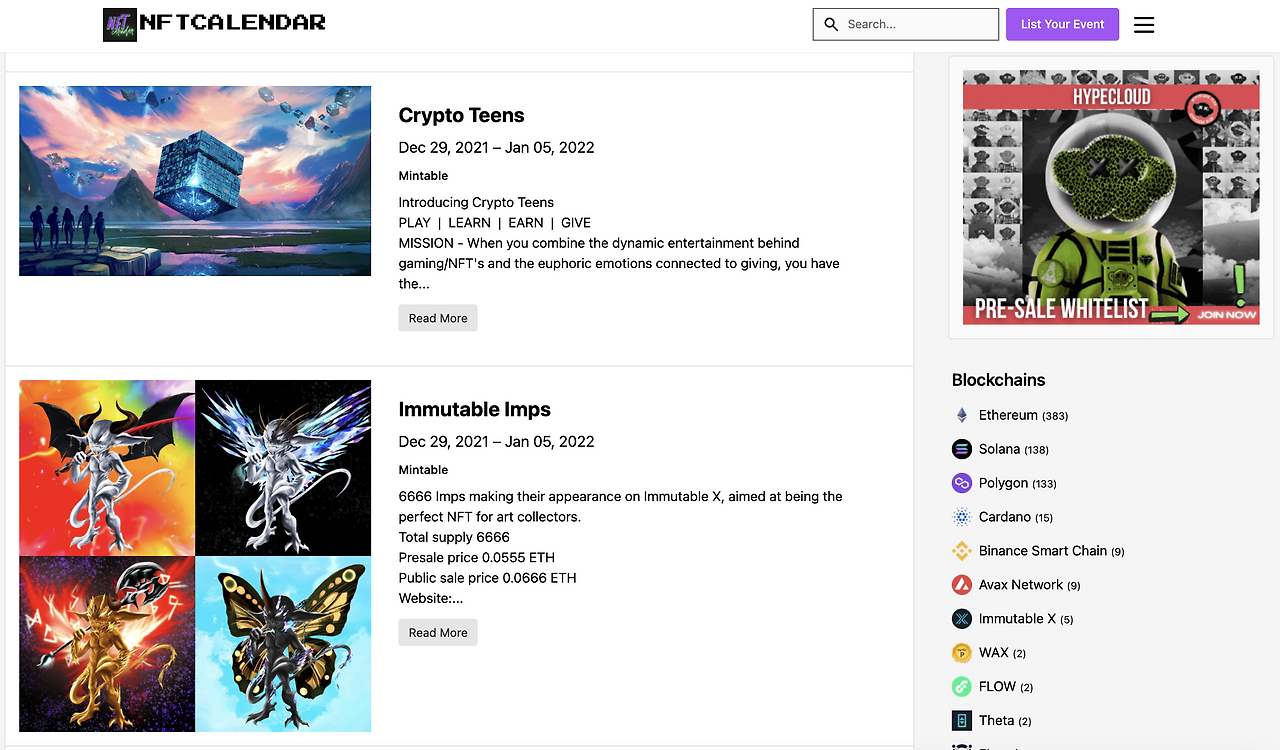Click the search magnifier icon
The width and height of the screenshot is (1280, 750).
(x=831, y=24)
